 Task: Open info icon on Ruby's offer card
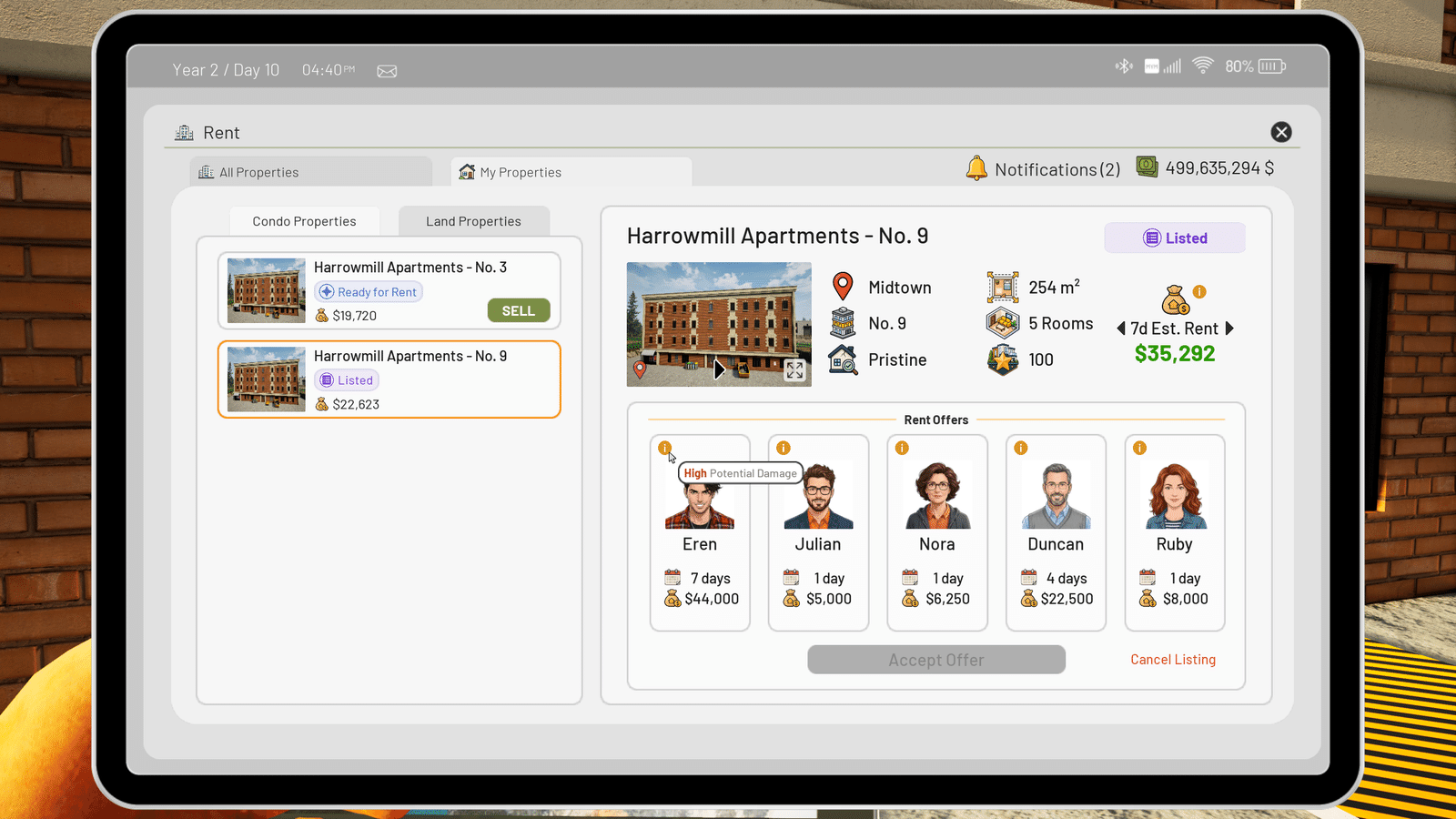point(1139,448)
